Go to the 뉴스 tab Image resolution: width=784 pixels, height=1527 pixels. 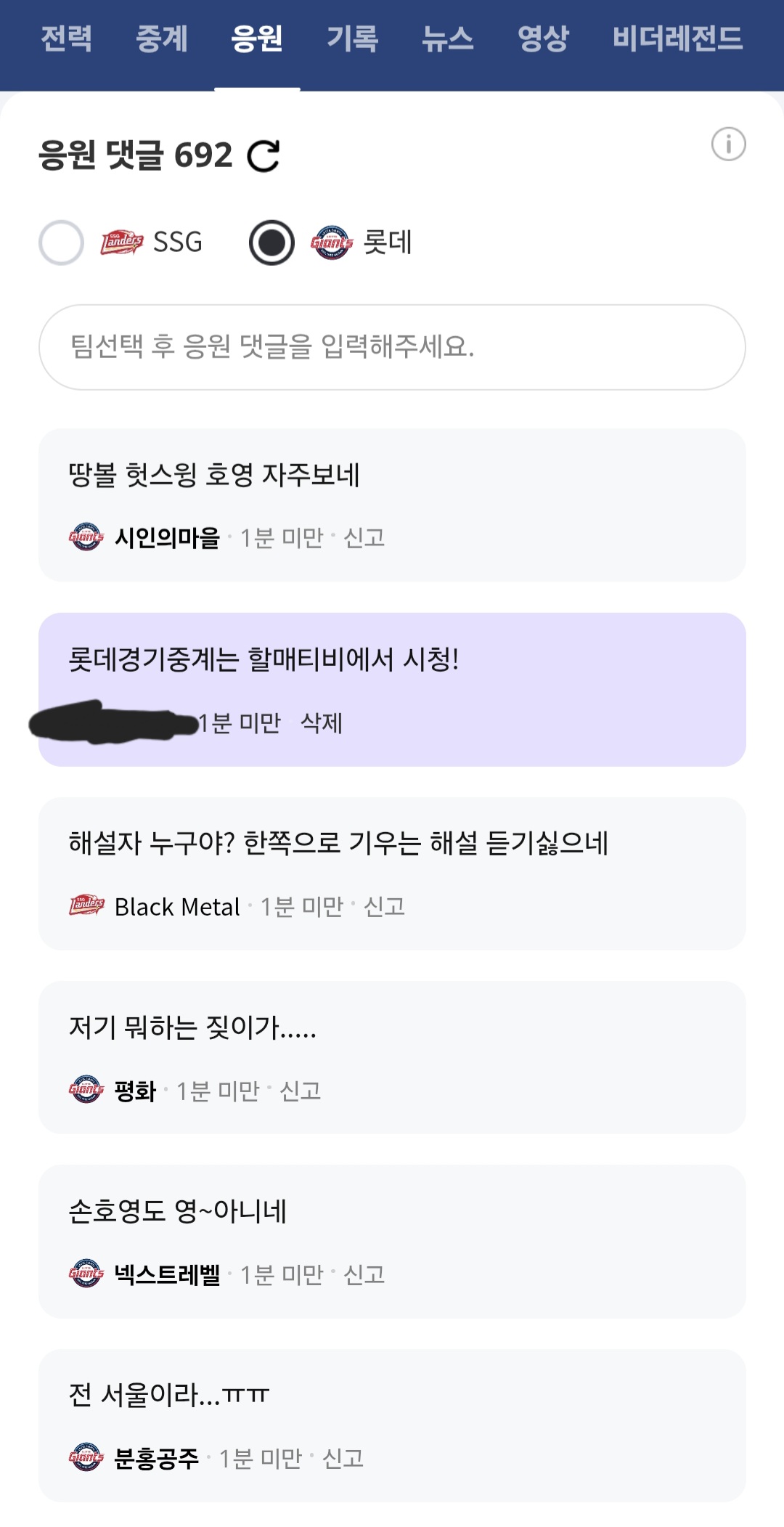(x=447, y=38)
